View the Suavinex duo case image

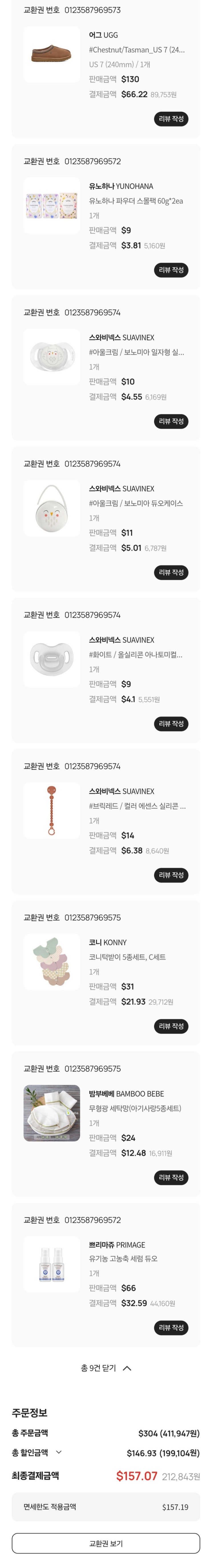point(52,508)
